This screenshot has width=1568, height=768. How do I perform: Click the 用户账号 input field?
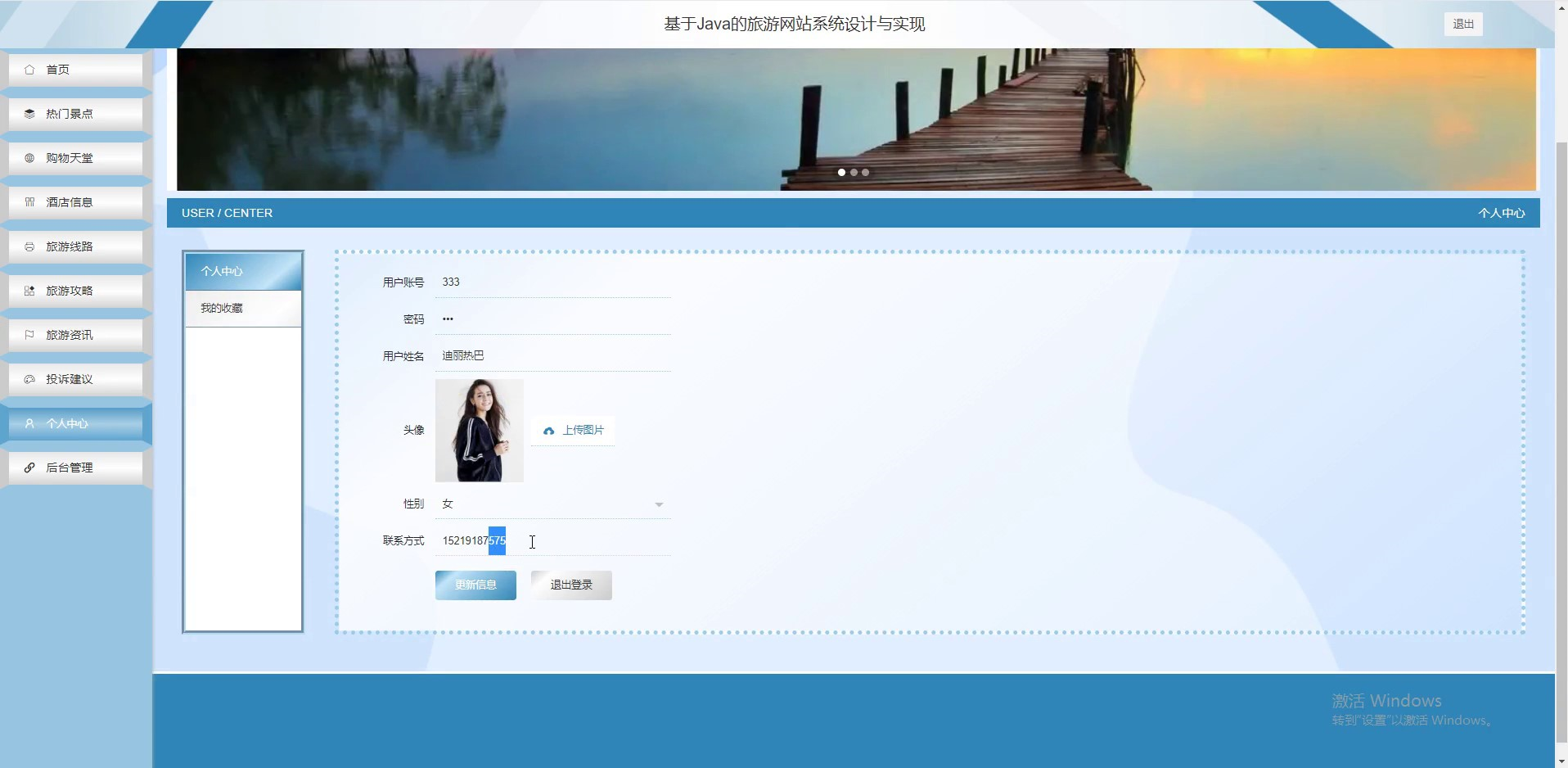[553, 282]
